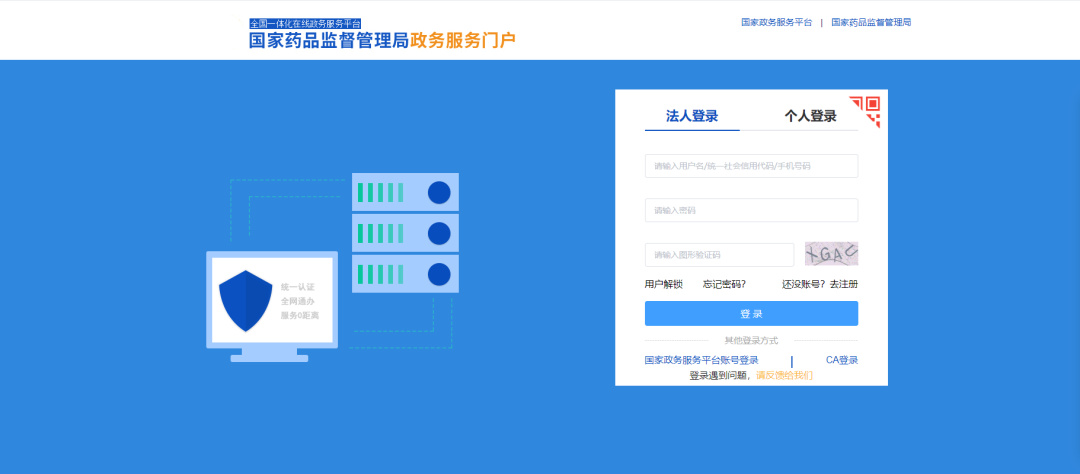Image resolution: width=1080 pixels, height=474 pixels.
Task: Select the 法人登录 tab
Action: coord(692,116)
